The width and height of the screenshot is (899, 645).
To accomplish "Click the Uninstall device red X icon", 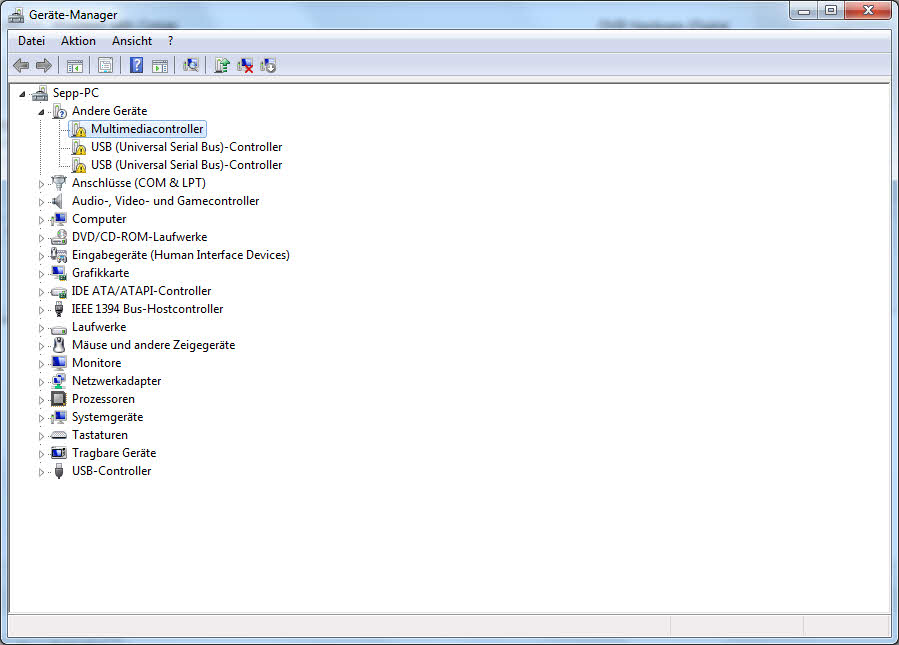I will point(245,65).
